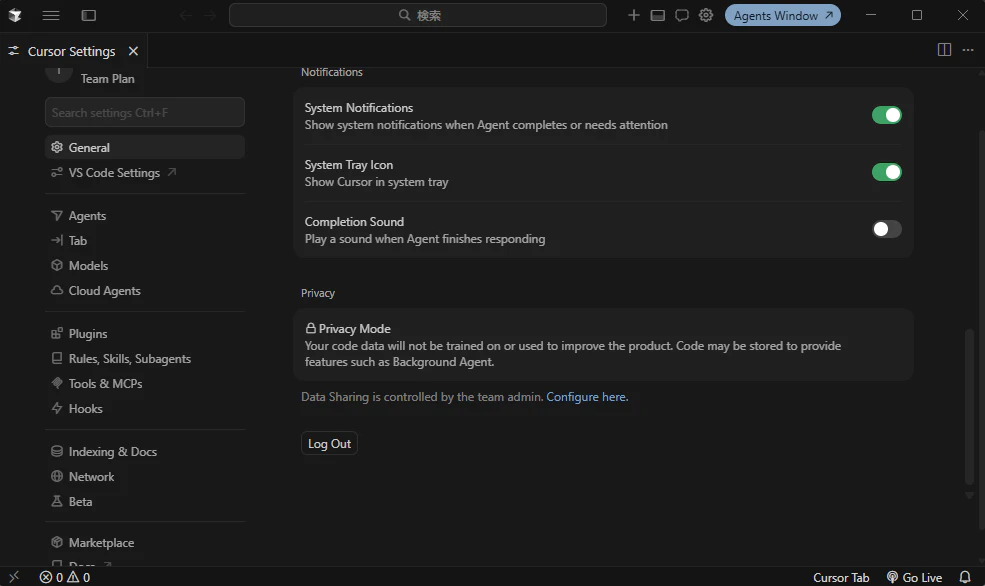Open errors and warnings status indicator
985x586 pixels.
65,577
